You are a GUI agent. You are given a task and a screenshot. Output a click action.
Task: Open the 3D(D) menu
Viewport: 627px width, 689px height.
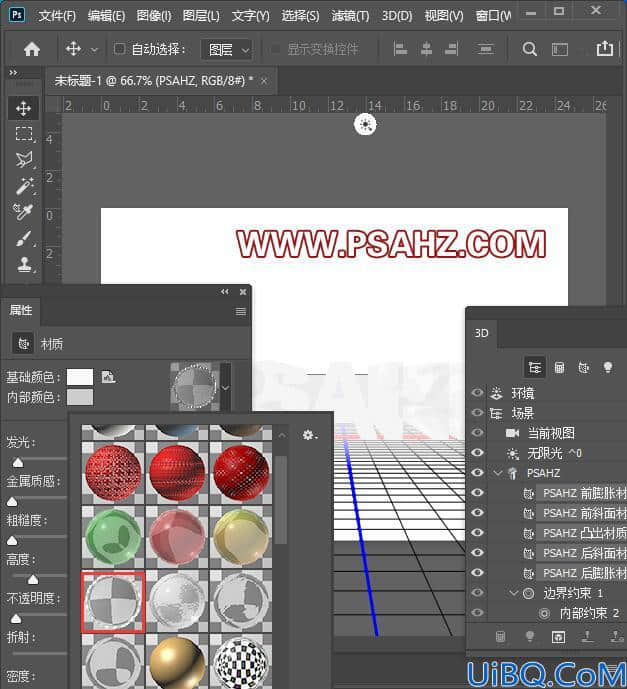click(397, 16)
